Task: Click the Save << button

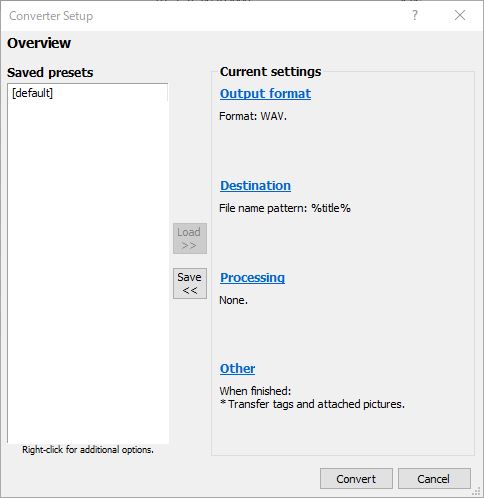Action: click(x=190, y=283)
